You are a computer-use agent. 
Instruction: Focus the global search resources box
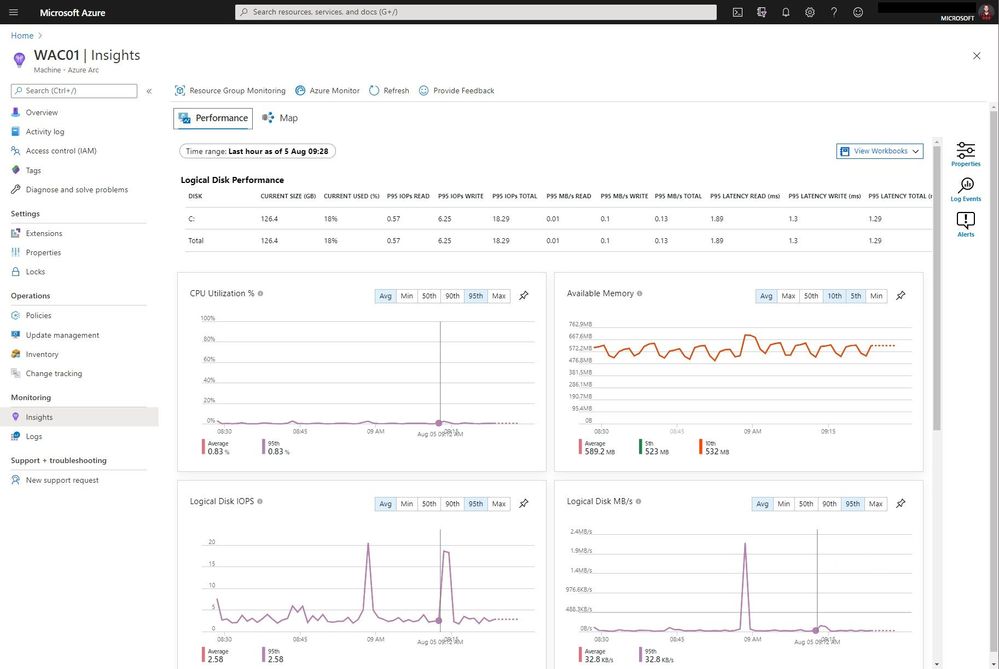(x=475, y=12)
